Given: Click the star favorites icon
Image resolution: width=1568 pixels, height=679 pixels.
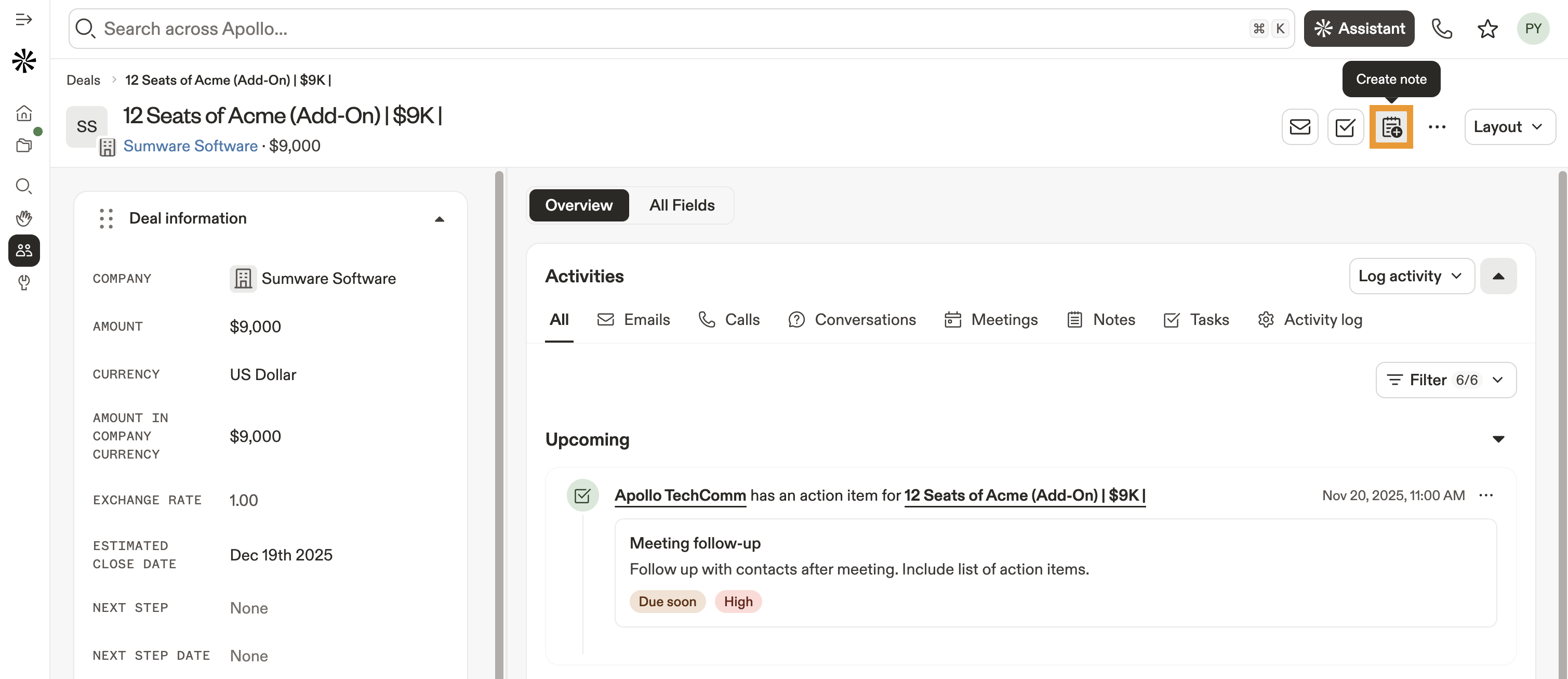Looking at the screenshot, I should tap(1487, 29).
